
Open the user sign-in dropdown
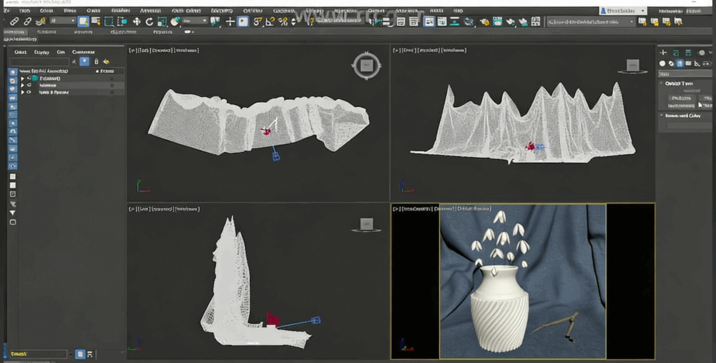tap(623, 11)
